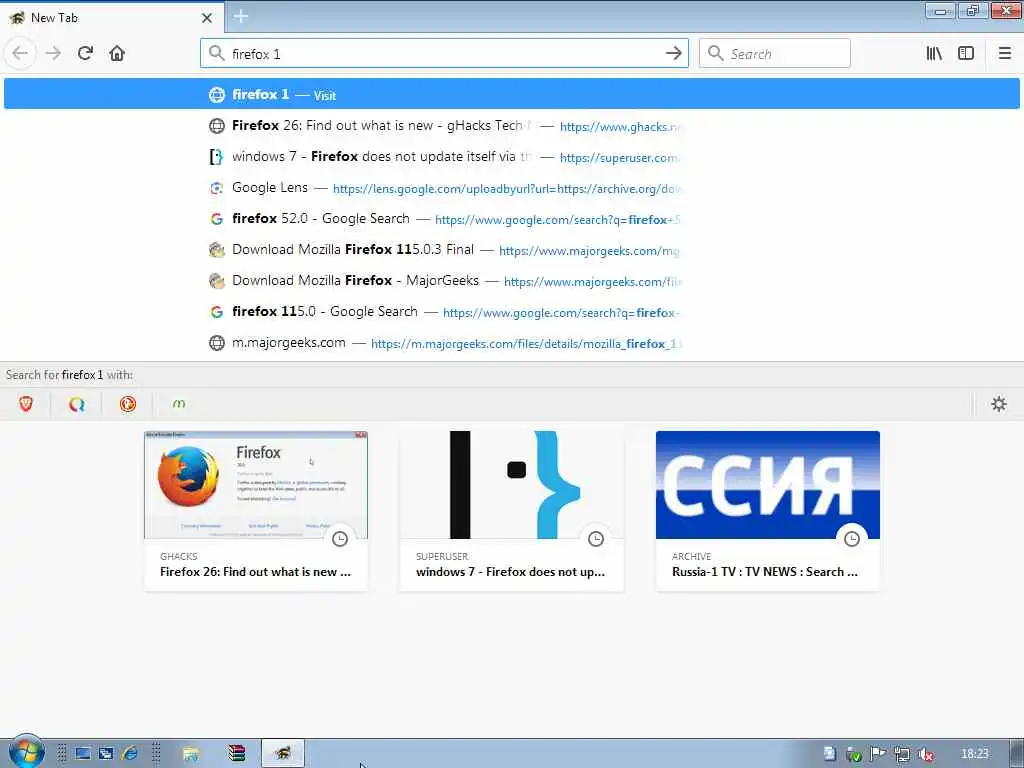Click the Go arrow in the address bar
1024x768 pixels.
coord(673,54)
